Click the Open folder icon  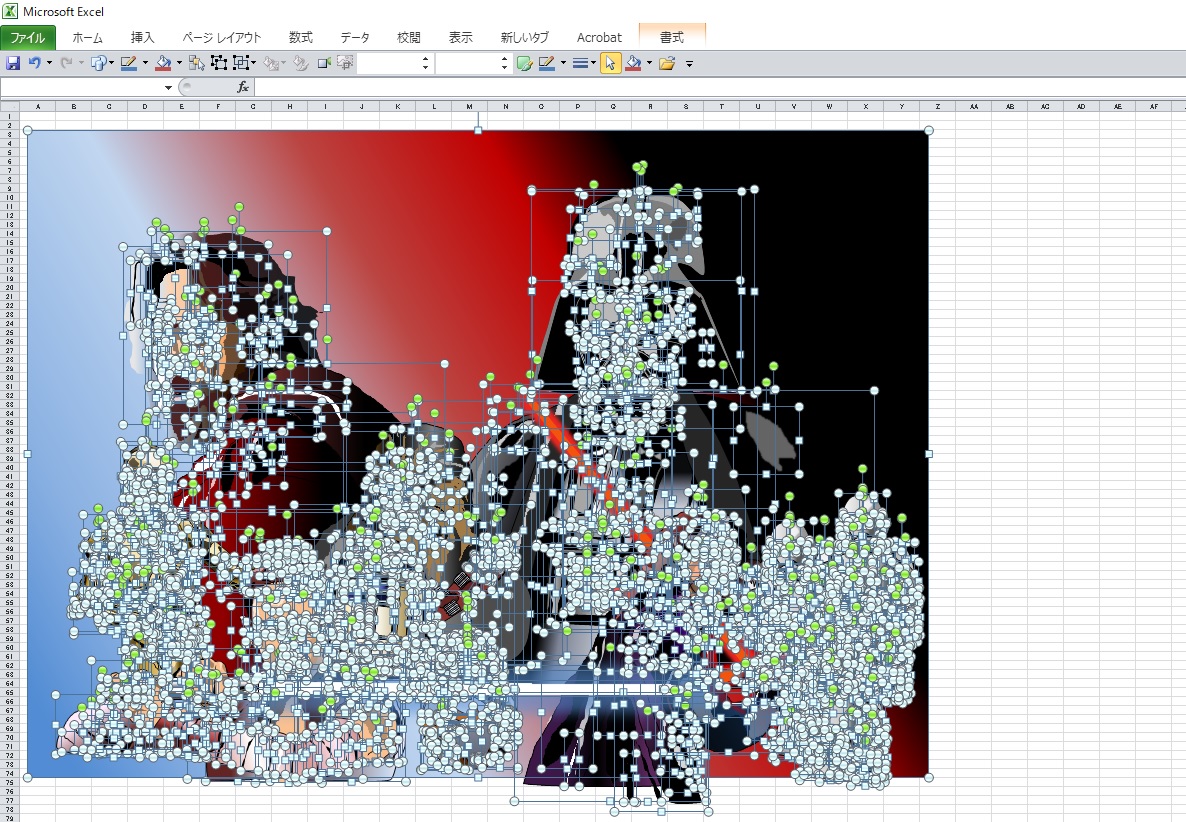pyautogui.click(x=666, y=64)
